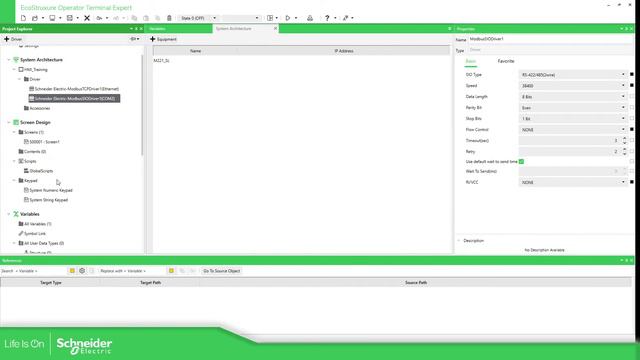The height and width of the screenshot is (360, 640).
Task: Click the add Driver button
Action: tap(13, 39)
